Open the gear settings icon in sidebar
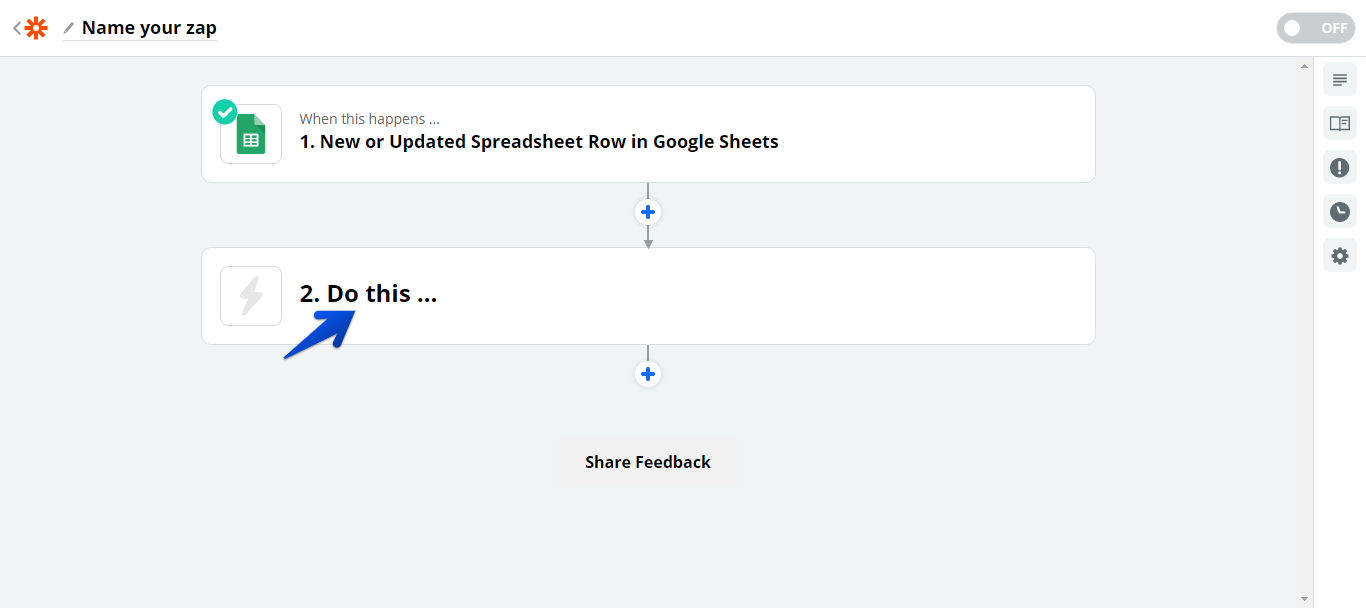Image resolution: width=1366 pixels, height=608 pixels. pos(1340,255)
